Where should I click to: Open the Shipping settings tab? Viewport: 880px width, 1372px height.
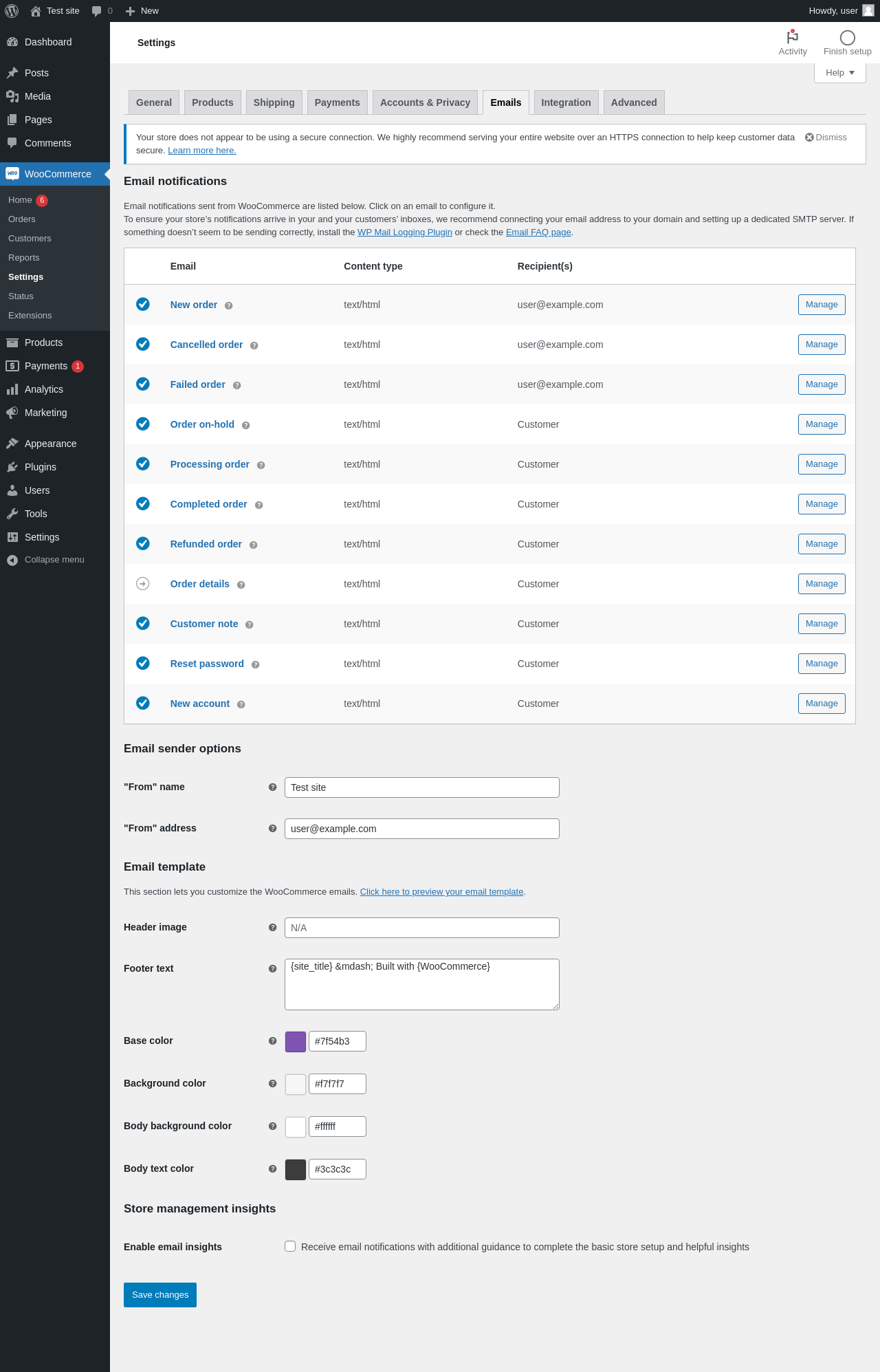click(x=274, y=102)
